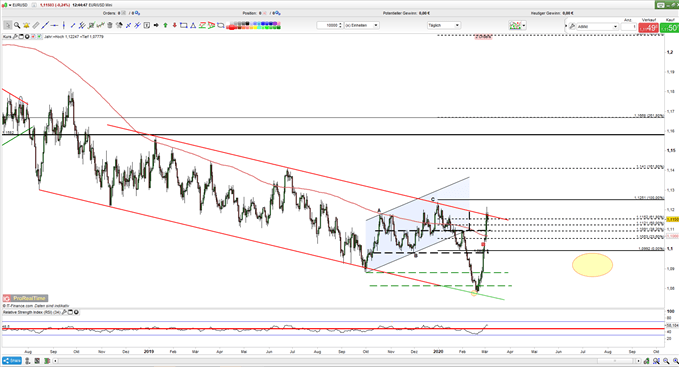Select the horizontal line tool

(x=54, y=26)
